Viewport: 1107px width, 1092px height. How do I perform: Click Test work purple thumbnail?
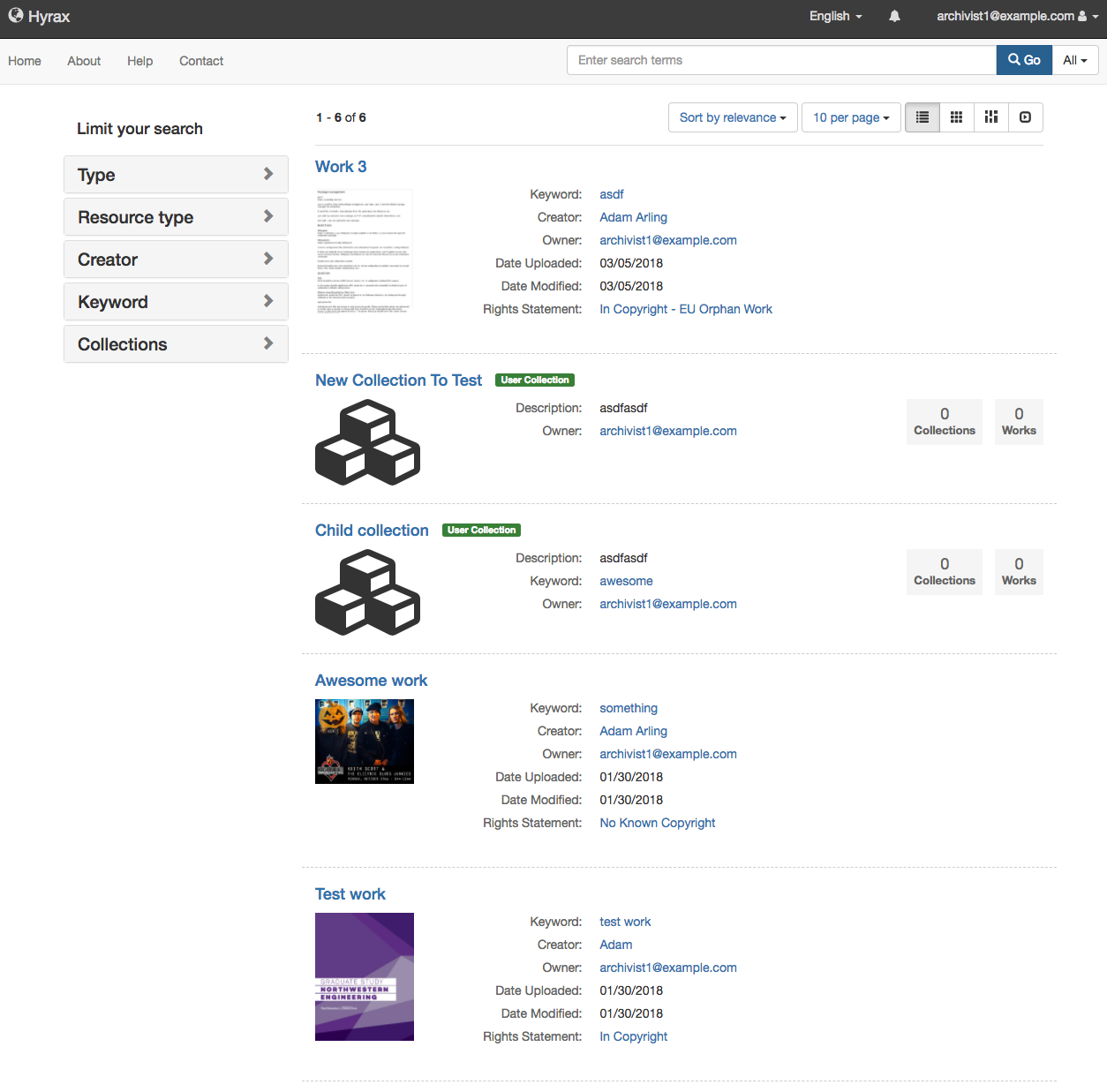pos(365,976)
